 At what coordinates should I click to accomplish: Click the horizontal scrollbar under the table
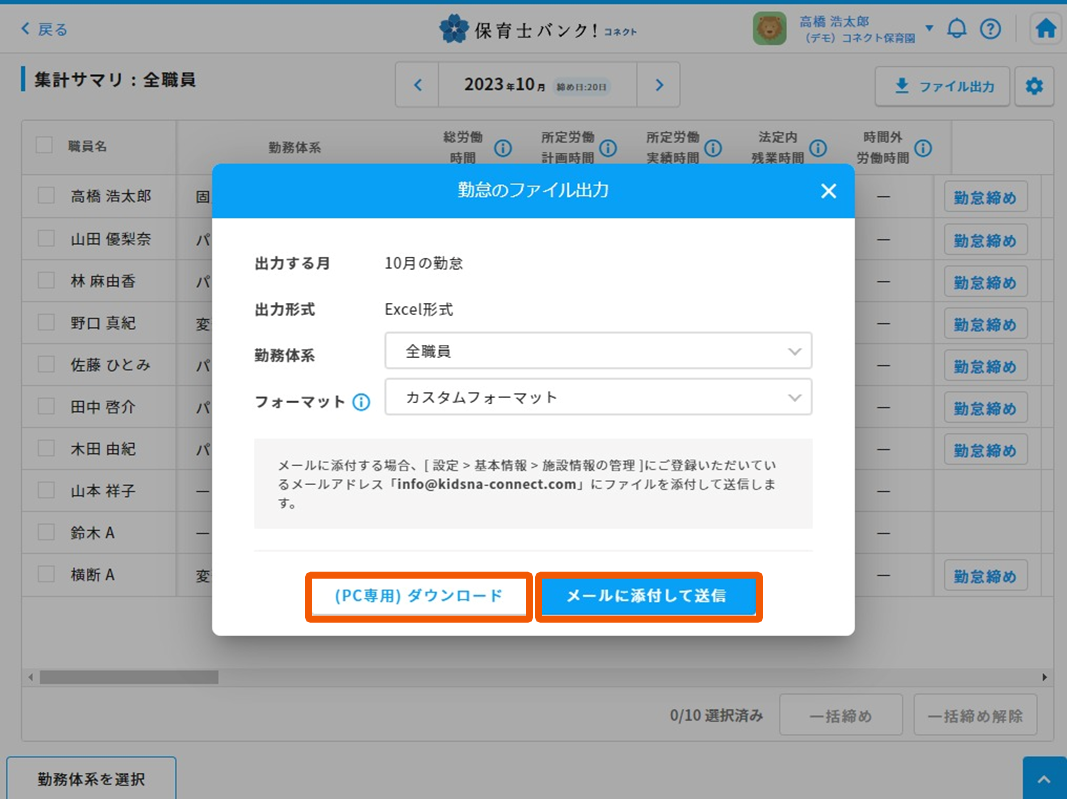click(129, 677)
